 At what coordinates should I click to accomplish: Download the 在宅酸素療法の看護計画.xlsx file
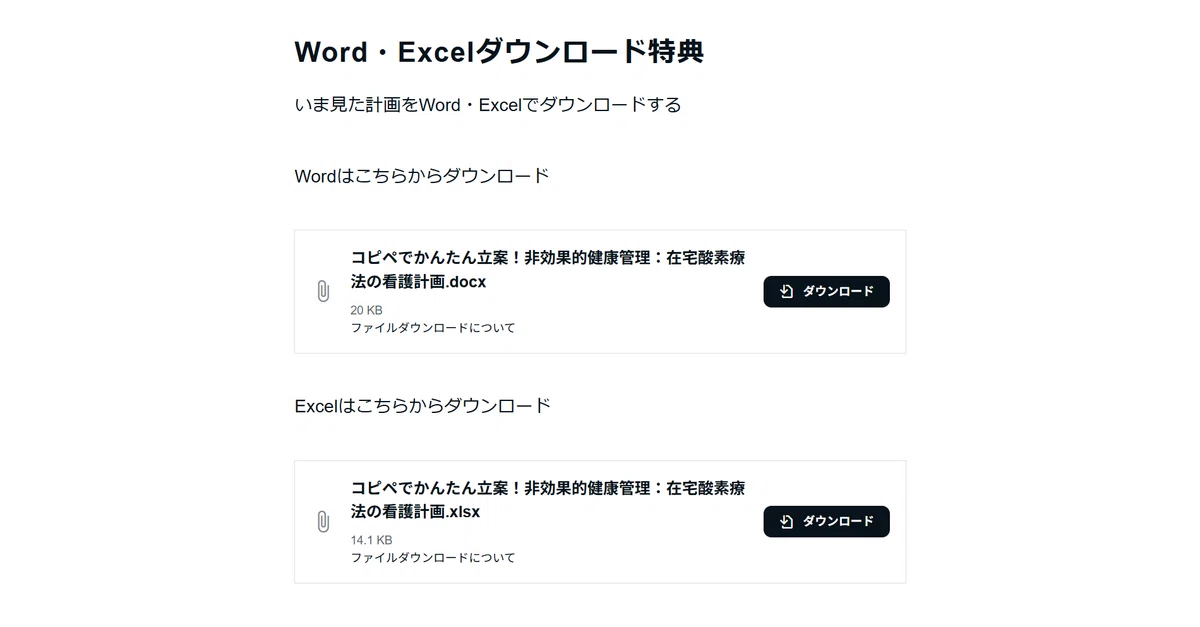click(826, 522)
